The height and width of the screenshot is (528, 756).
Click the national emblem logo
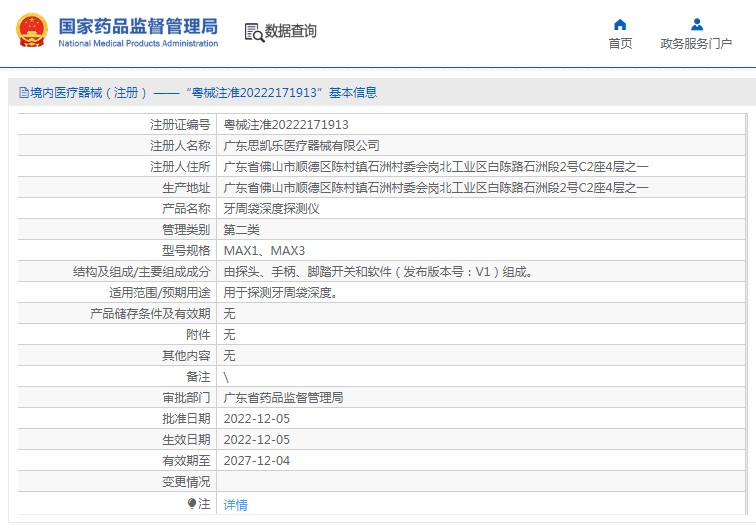(x=32, y=30)
